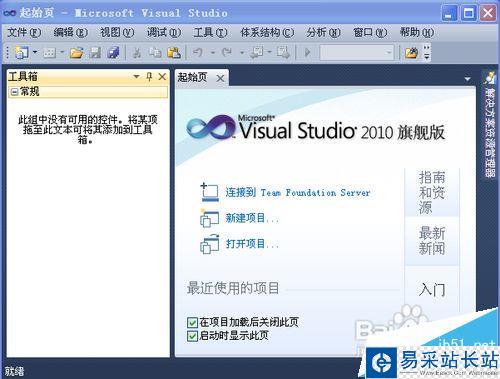Screen dimensions: 500x379
Task: Open the 视图(V) menu
Action: [x=117, y=33]
